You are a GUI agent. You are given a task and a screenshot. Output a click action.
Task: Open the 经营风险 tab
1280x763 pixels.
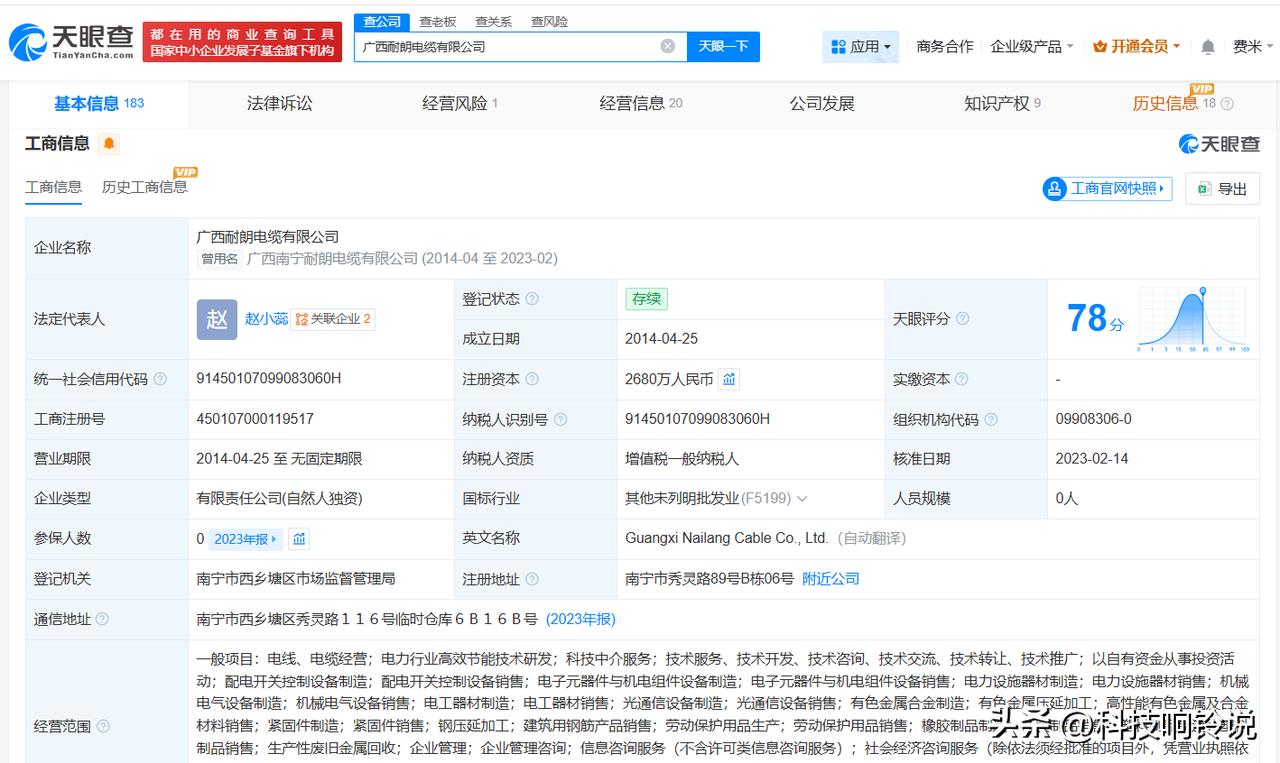[460, 104]
